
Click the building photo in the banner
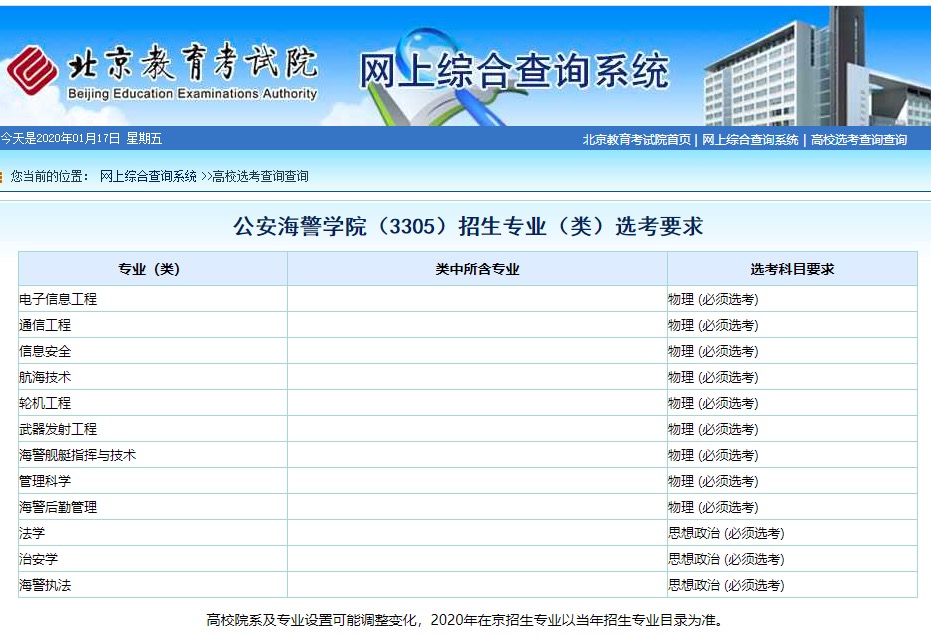(x=816, y=66)
